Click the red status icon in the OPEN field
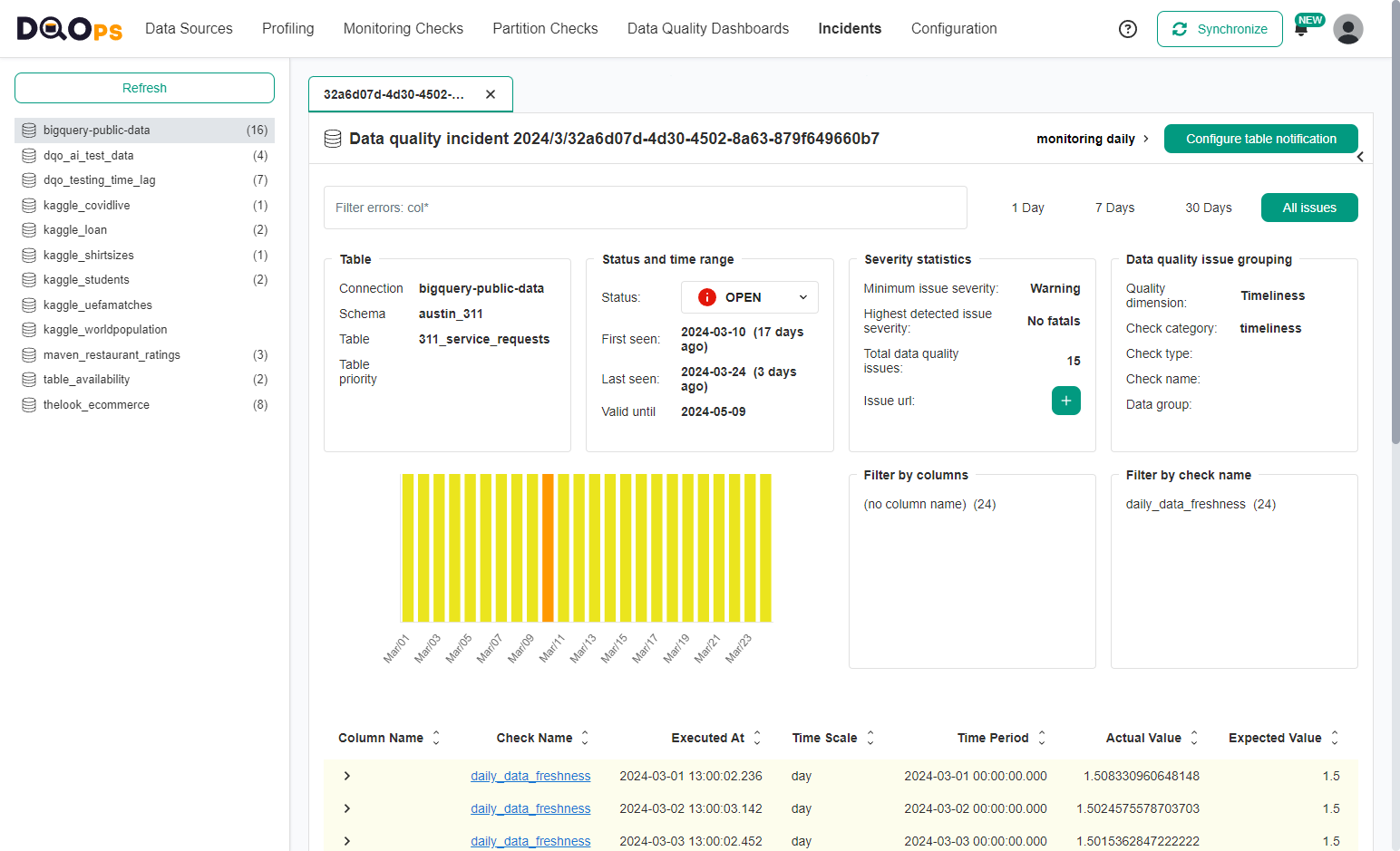1400x851 pixels. point(706,296)
